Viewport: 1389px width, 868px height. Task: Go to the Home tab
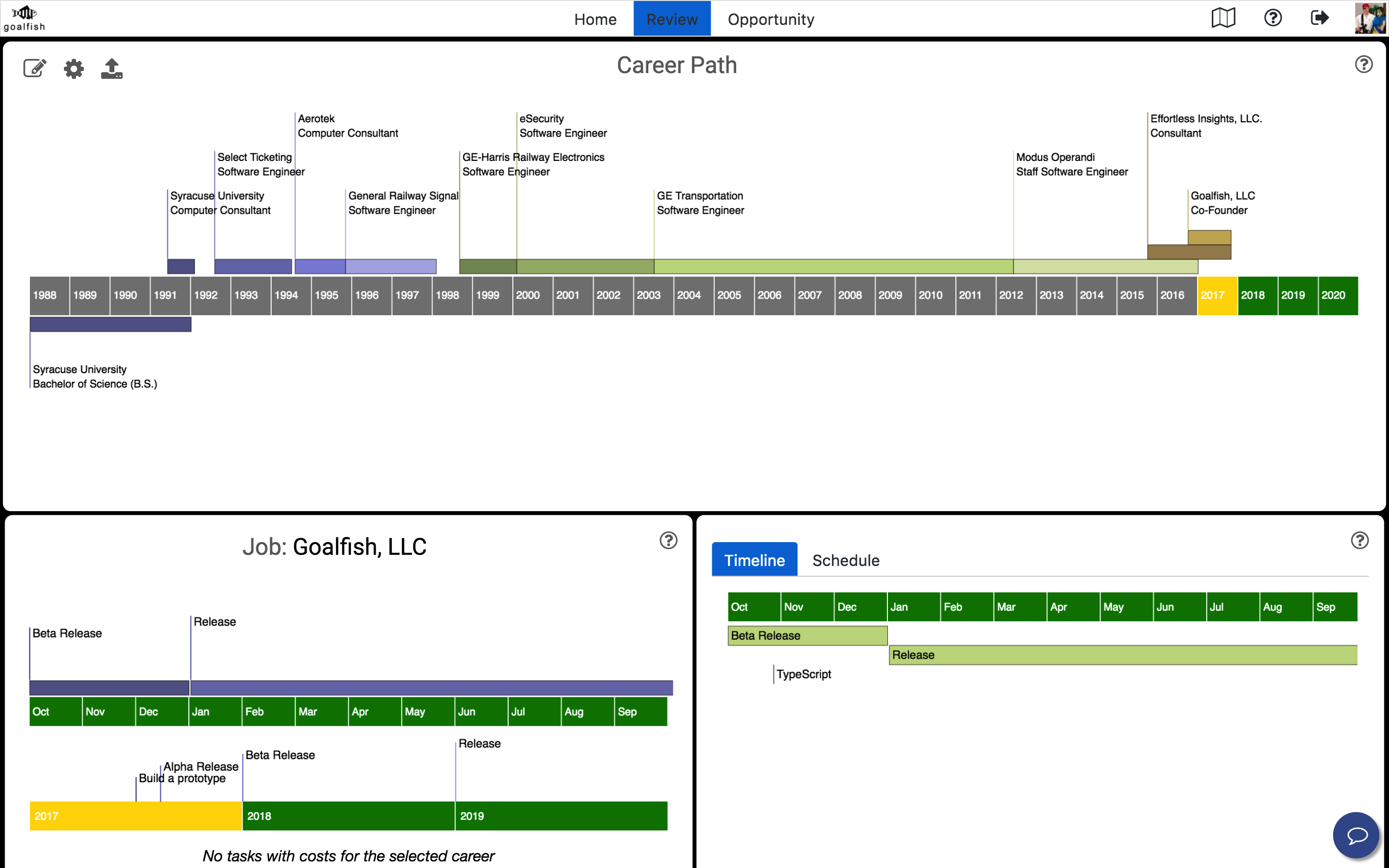pyautogui.click(x=595, y=19)
